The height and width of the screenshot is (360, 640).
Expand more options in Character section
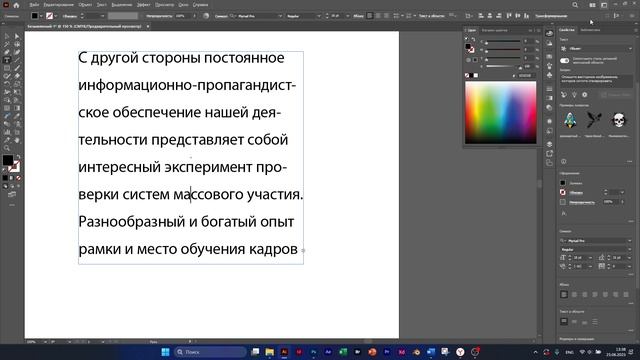click(631, 274)
